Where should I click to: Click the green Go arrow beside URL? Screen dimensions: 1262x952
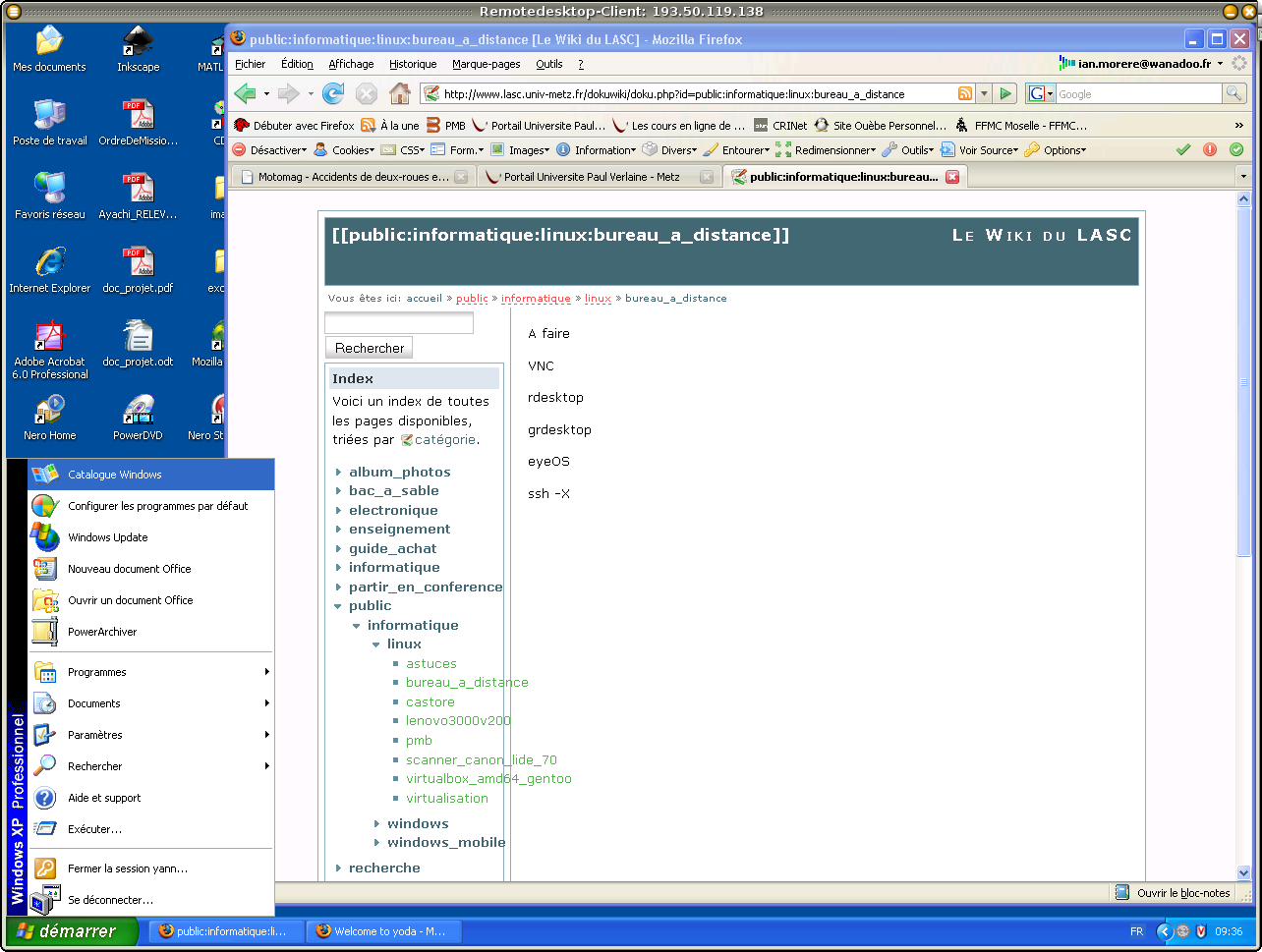point(1004,93)
